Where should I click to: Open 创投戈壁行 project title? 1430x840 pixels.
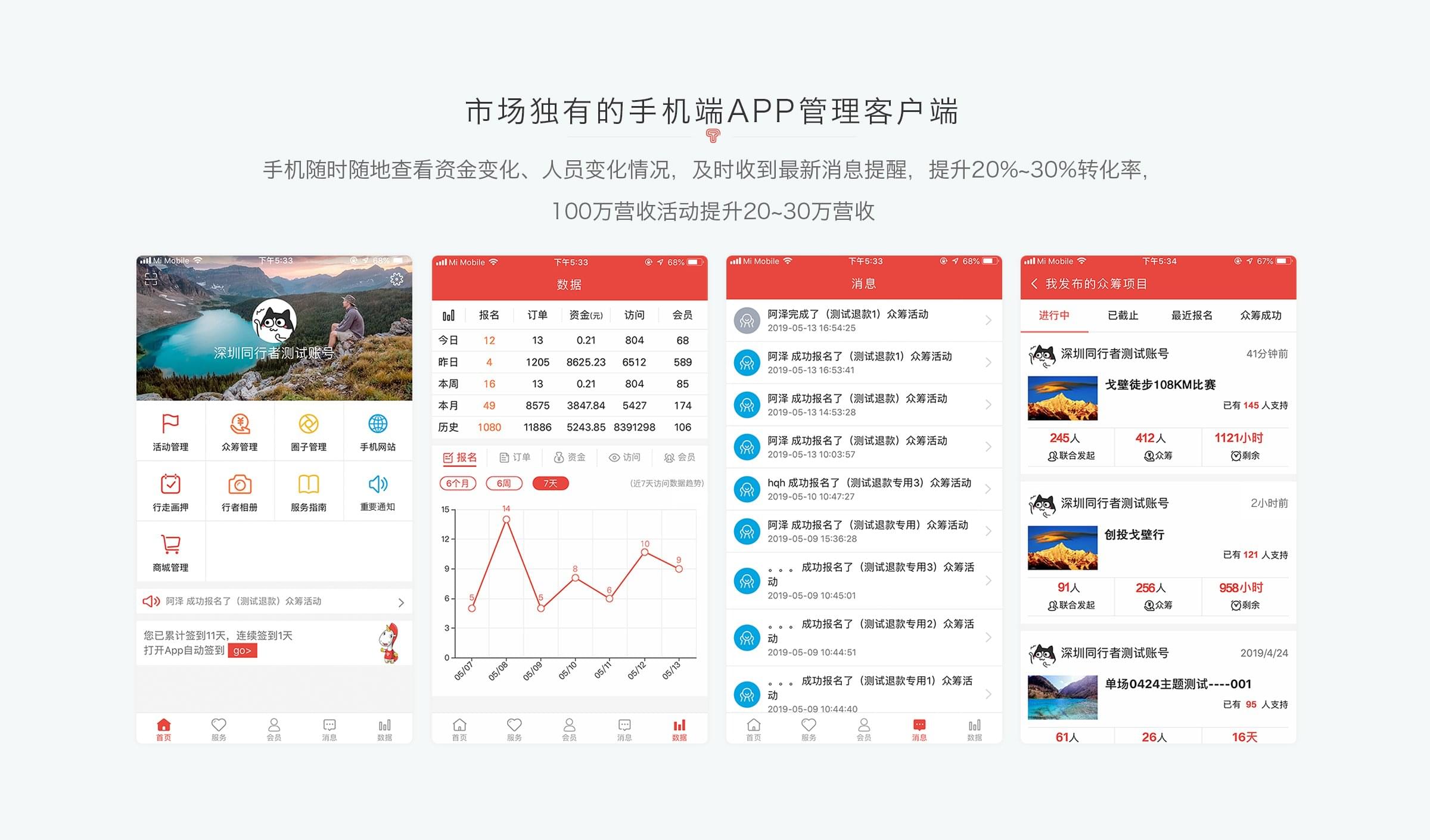pos(1134,534)
